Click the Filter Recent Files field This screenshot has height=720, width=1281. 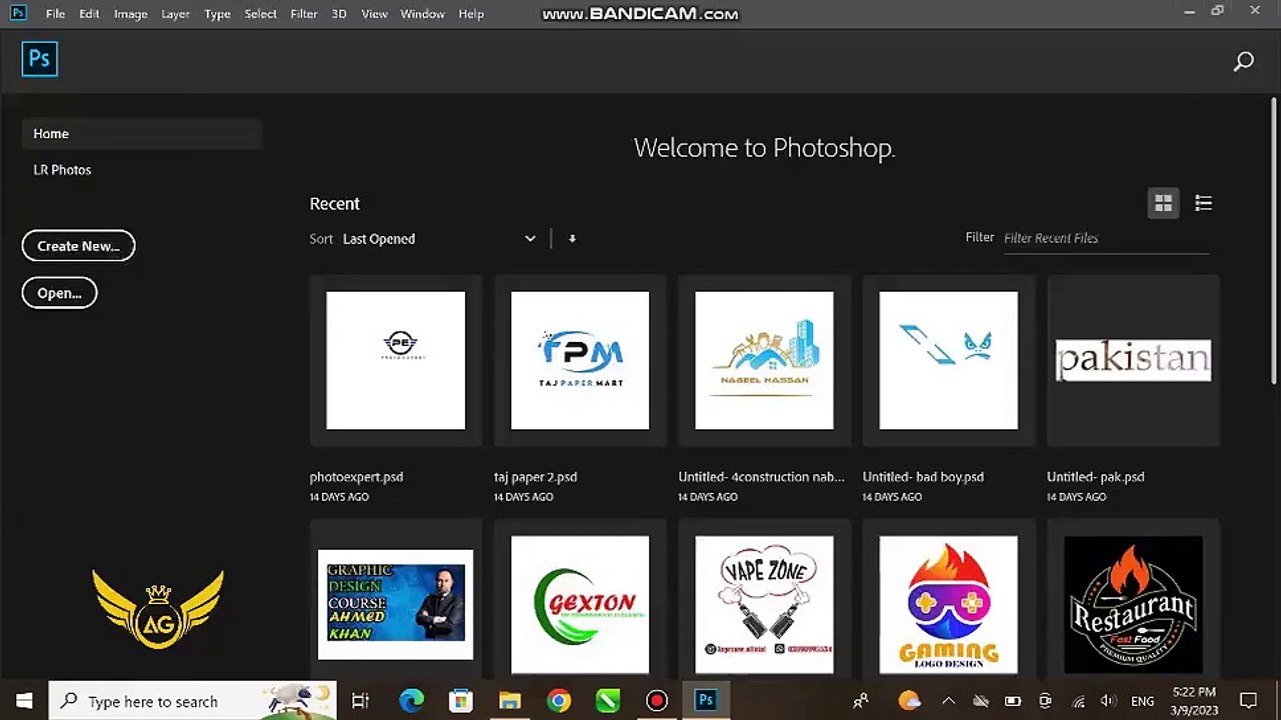click(1106, 238)
